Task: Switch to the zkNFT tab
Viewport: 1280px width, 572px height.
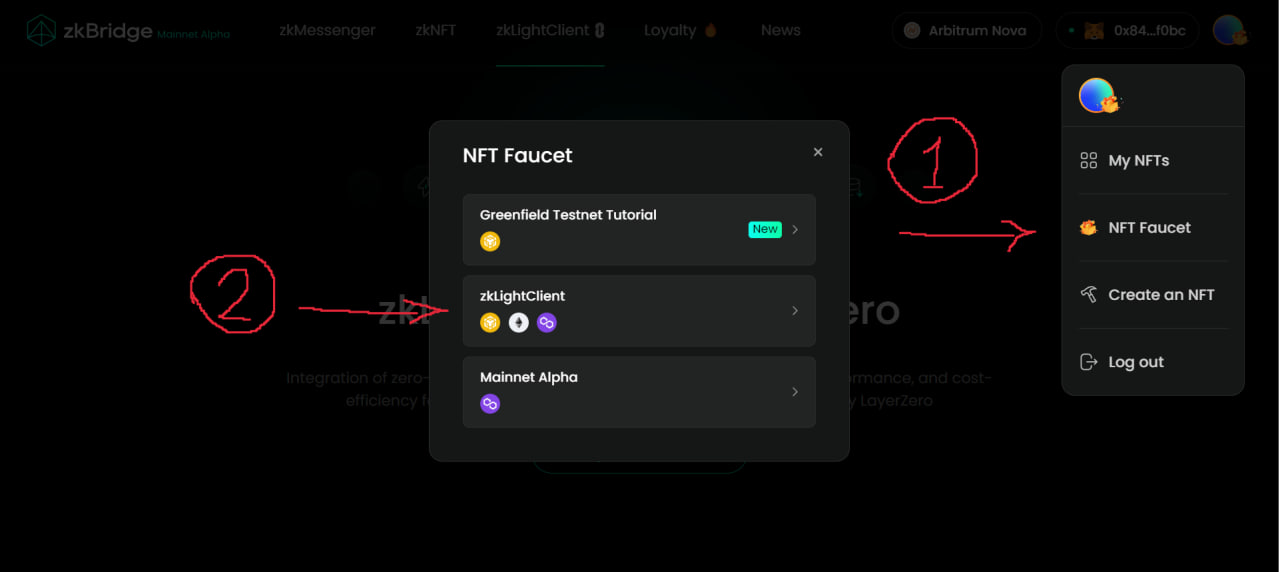Action: click(435, 30)
